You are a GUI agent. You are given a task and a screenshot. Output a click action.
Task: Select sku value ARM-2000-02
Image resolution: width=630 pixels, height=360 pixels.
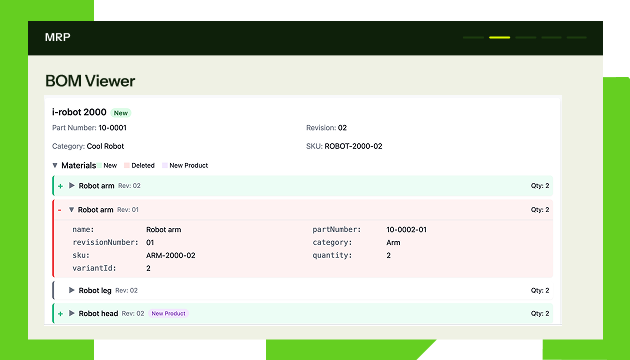tap(171, 255)
